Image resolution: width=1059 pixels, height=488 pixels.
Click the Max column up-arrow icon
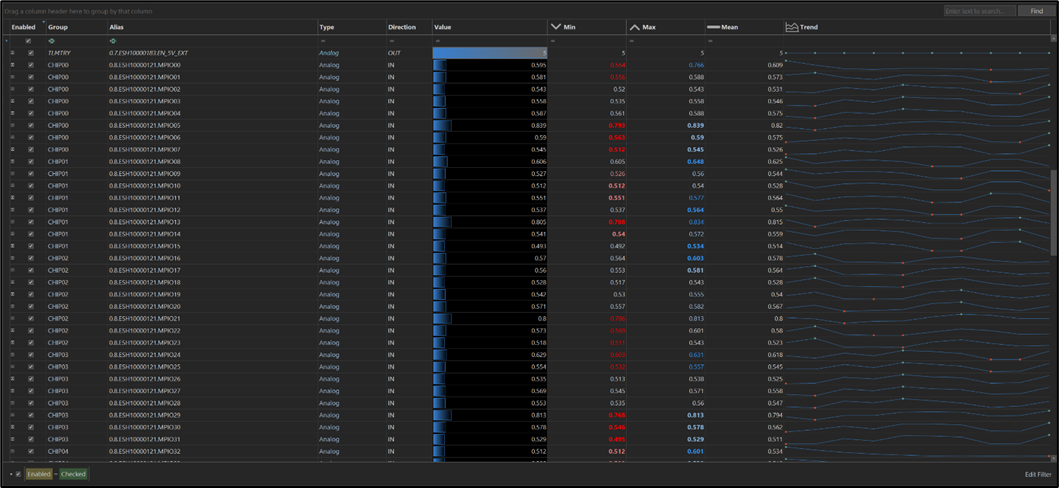[x=634, y=27]
